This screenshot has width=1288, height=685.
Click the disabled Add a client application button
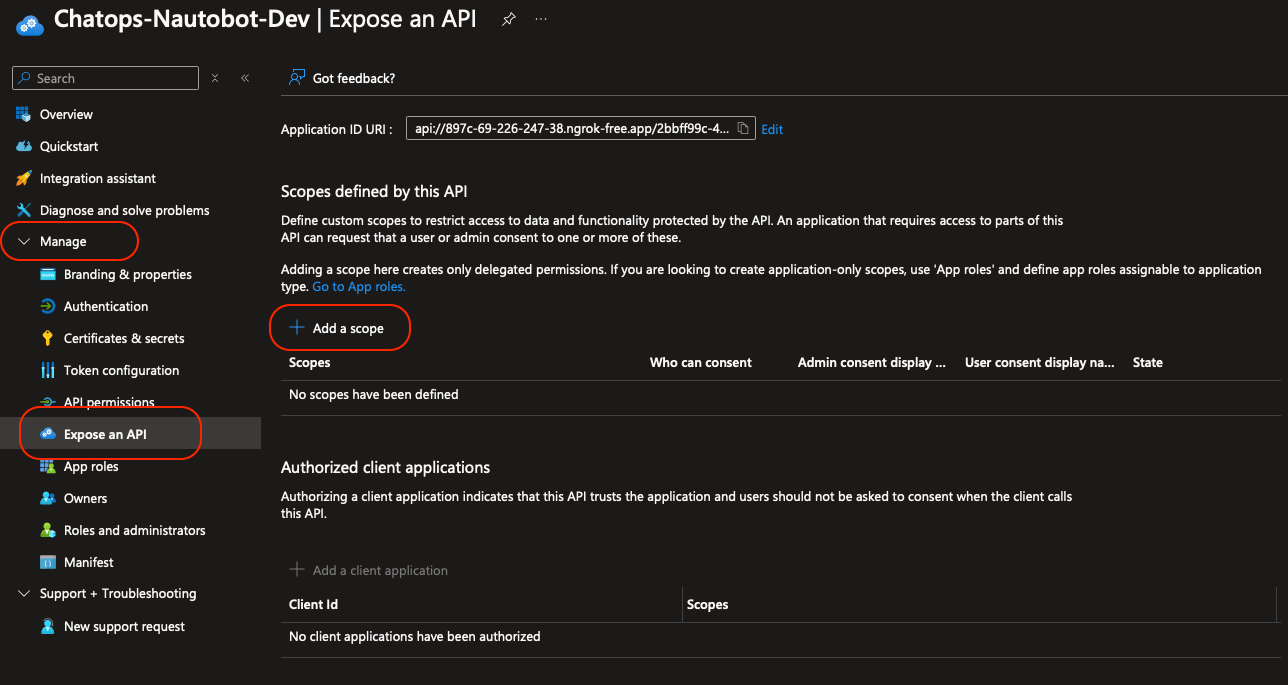(x=369, y=570)
